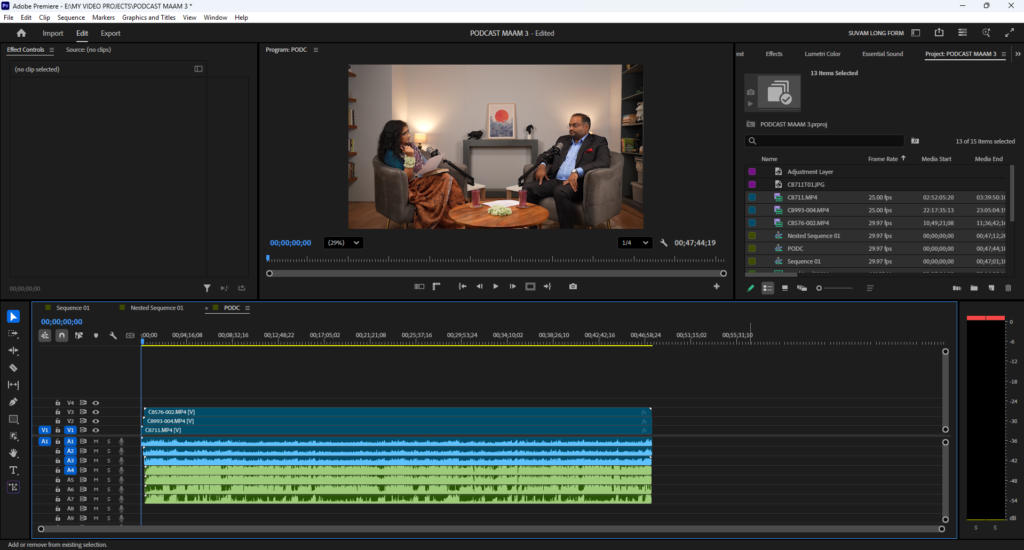Select the Selection tool arrow
1024x550 pixels.
tap(13, 317)
